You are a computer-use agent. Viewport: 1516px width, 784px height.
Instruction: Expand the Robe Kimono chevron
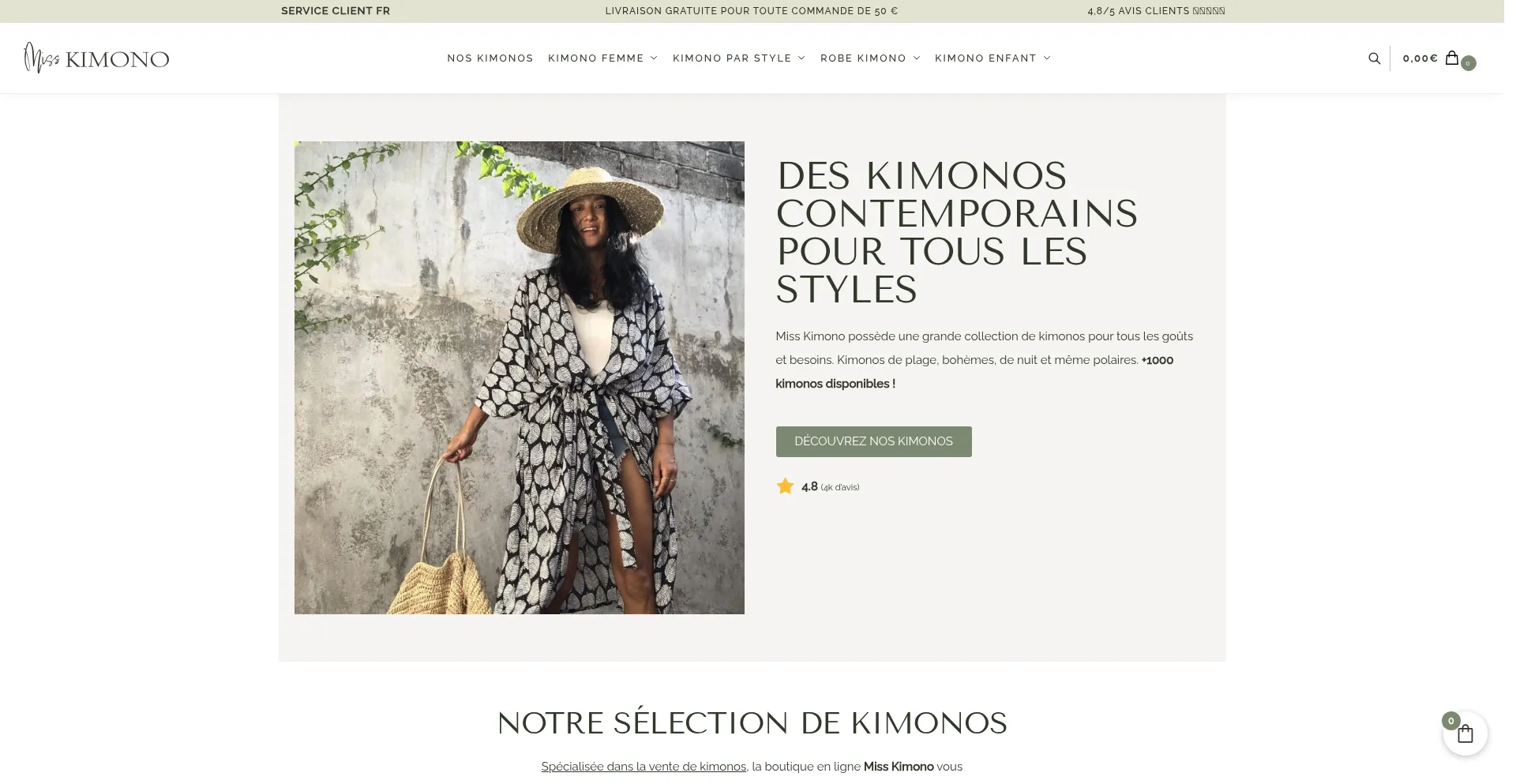[917, 58]
